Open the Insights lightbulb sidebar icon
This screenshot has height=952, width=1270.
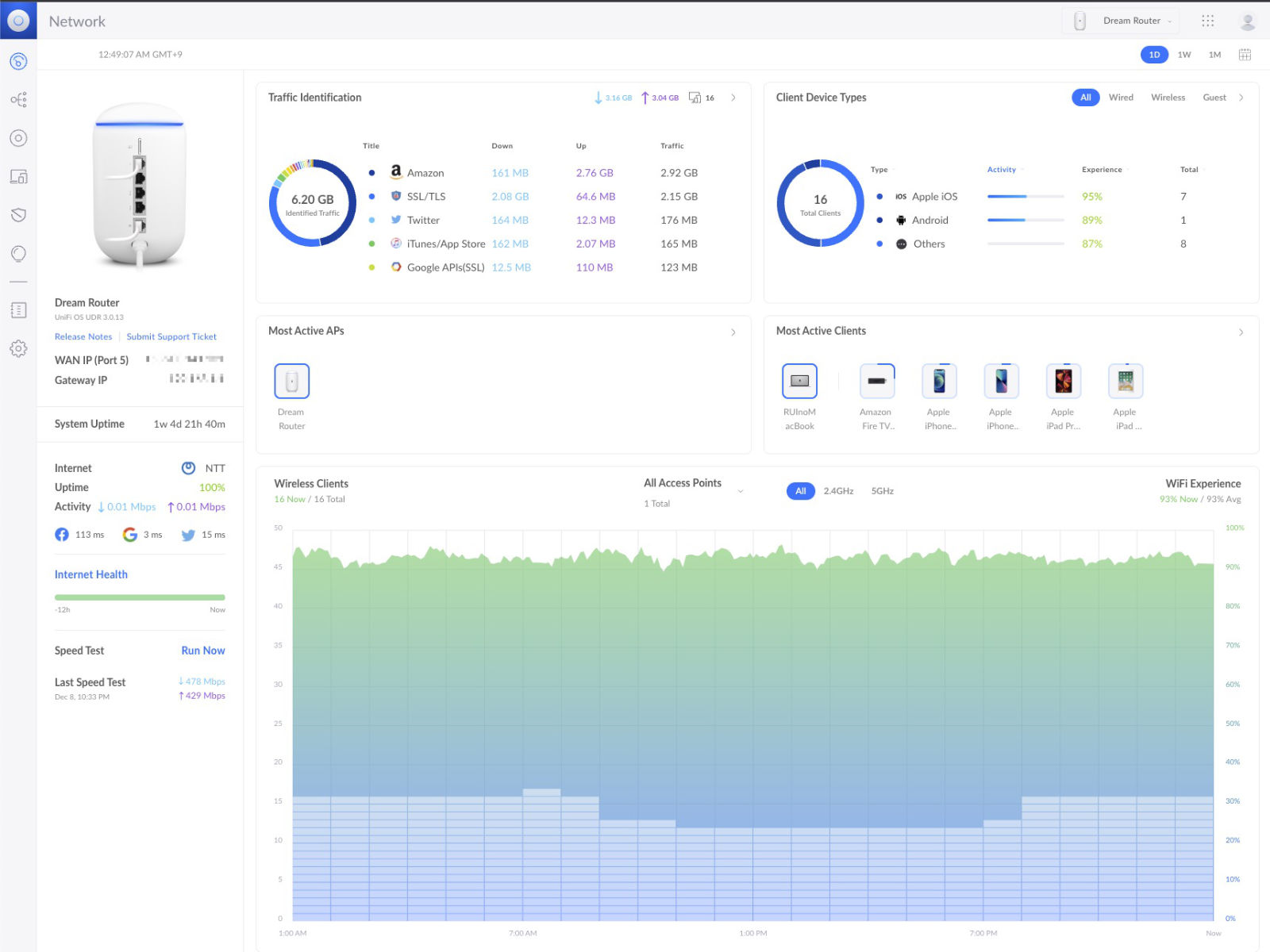pos(18,254)
